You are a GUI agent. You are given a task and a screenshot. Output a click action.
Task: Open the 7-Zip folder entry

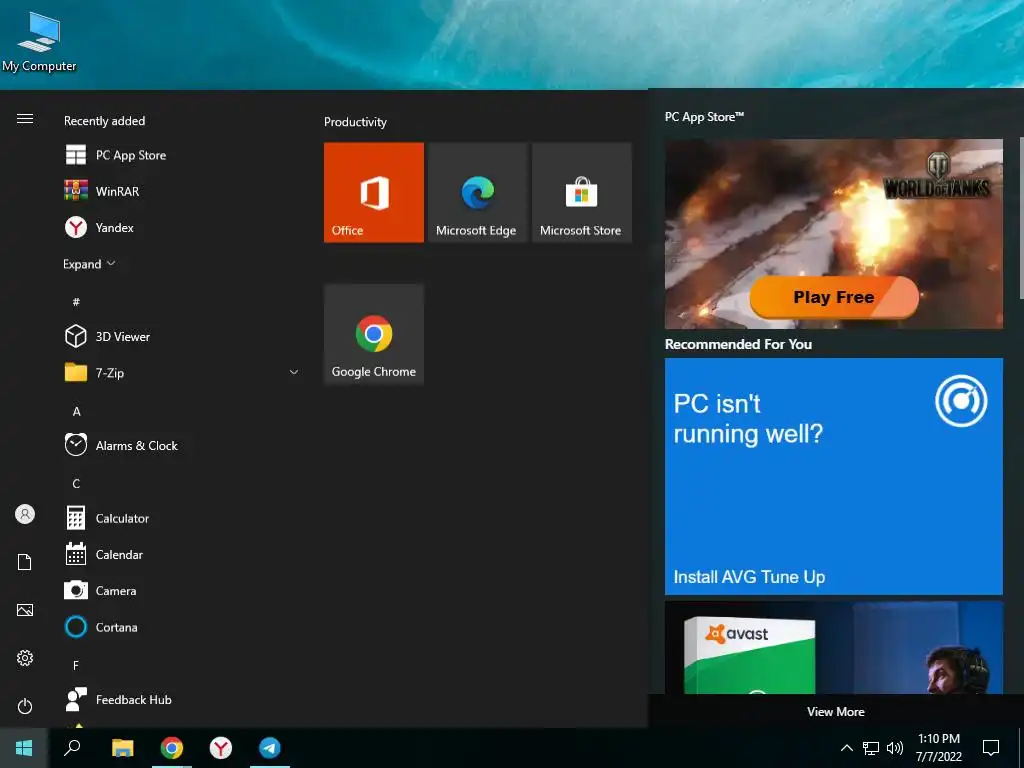182,373
